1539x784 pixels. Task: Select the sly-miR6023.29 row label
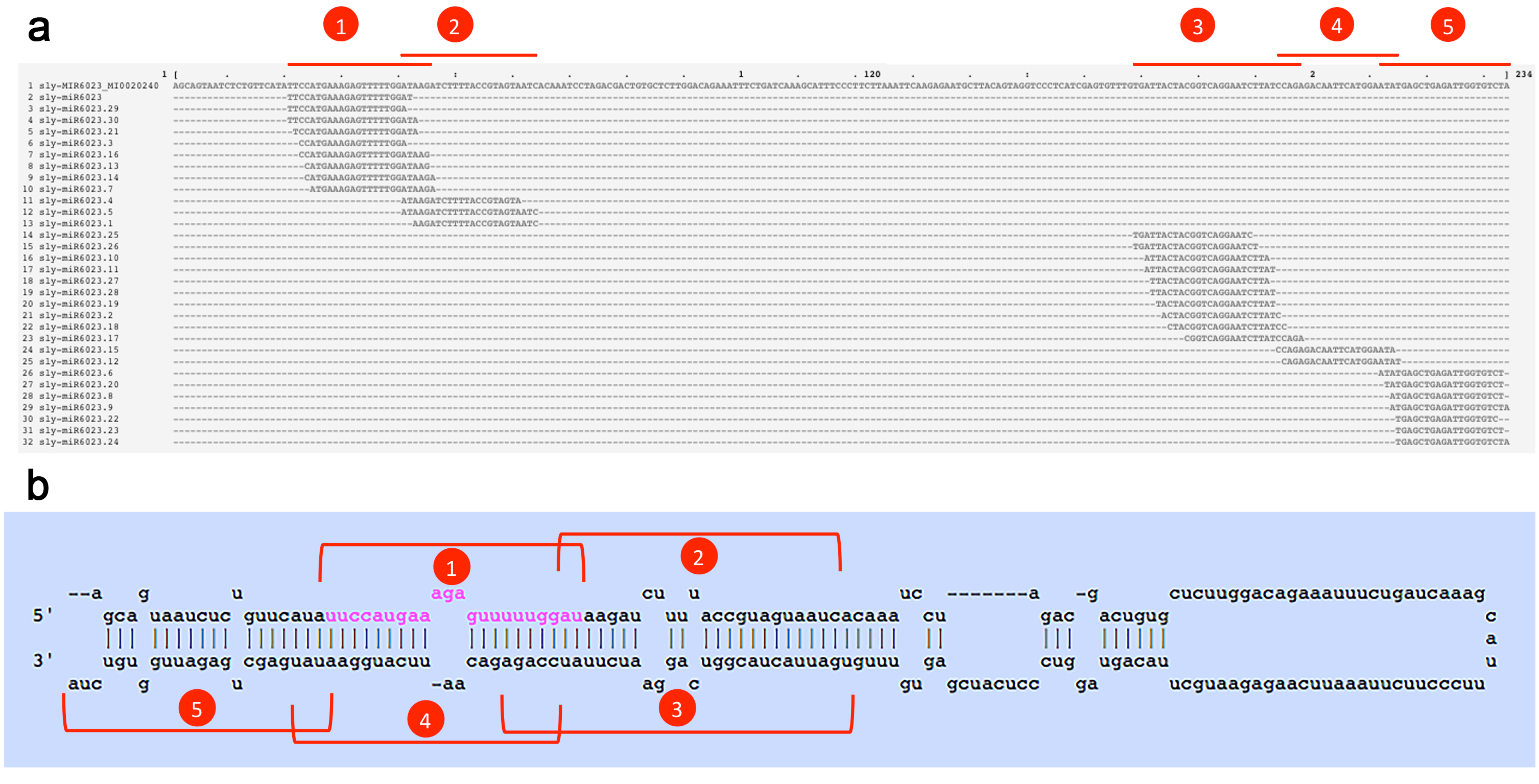(79, 109)
